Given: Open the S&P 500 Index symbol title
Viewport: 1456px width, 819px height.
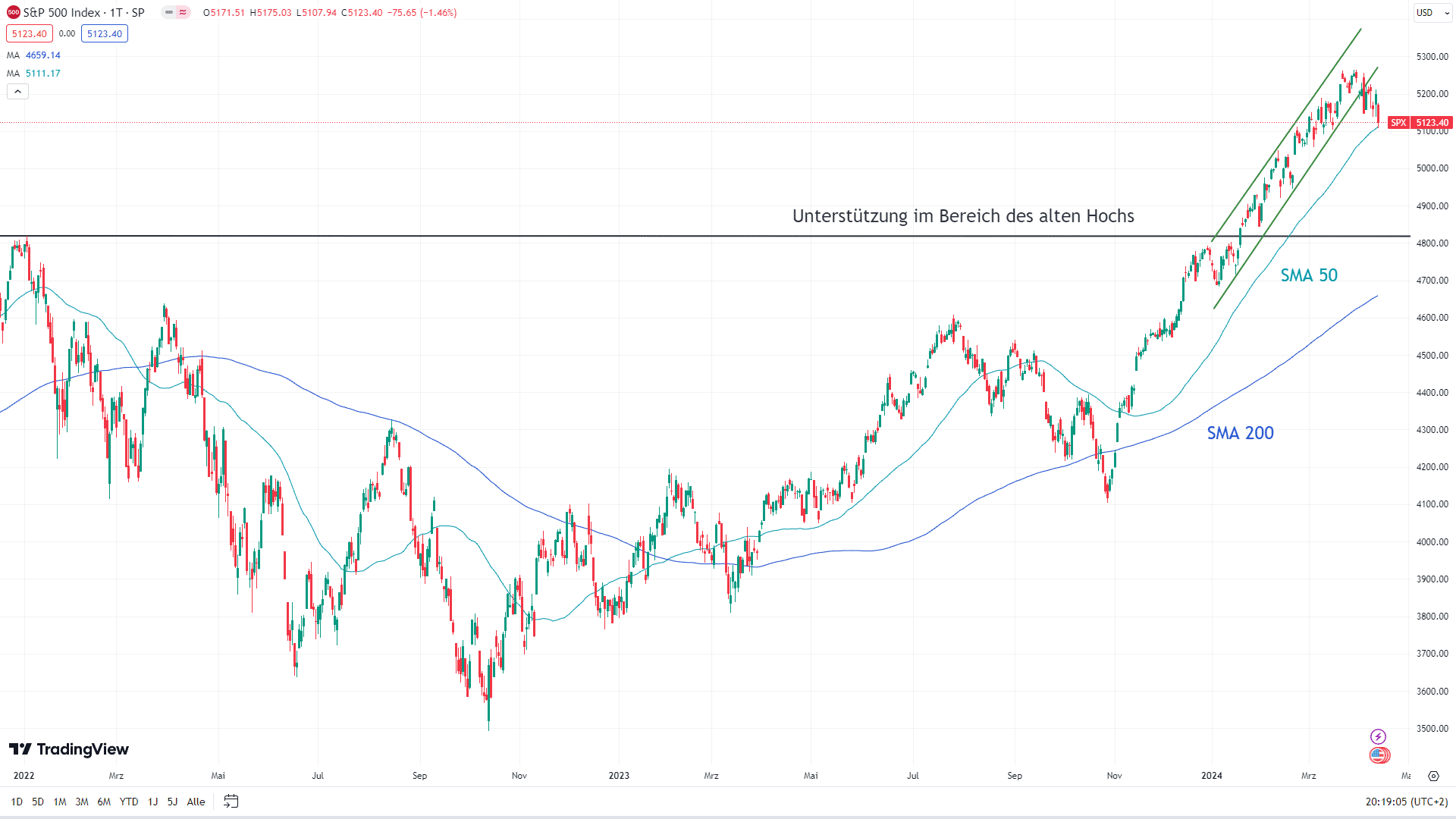Looking at the screenshot, I should [x=83, y=13].
